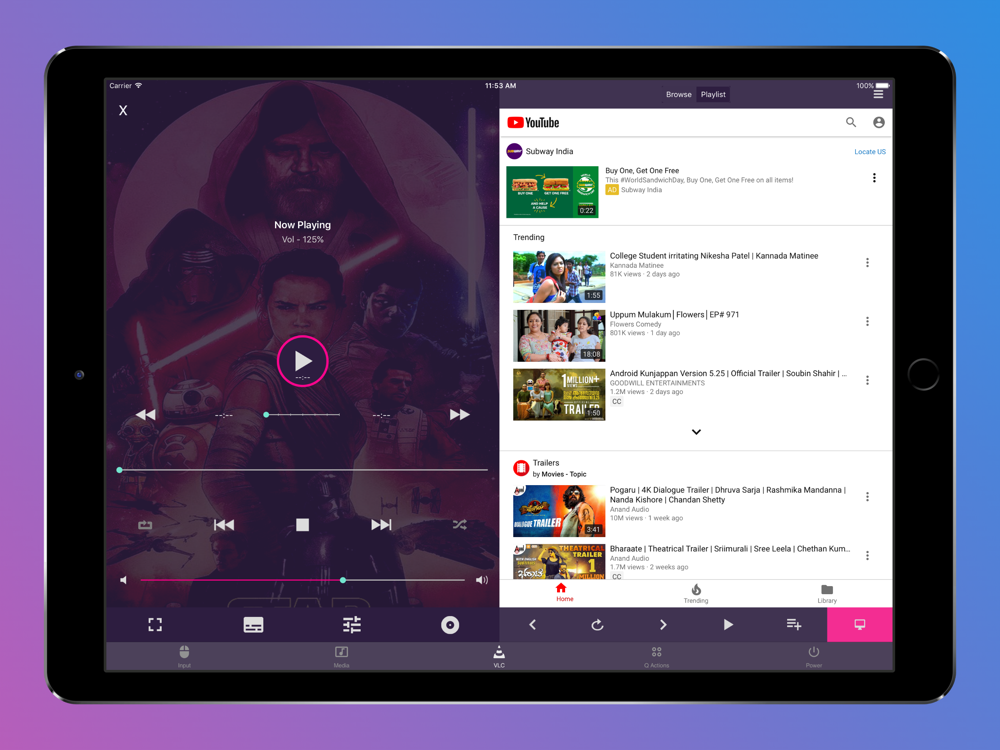Screen dimensions: 1000x750
Task: Open the Q Actions tab
Action: click(656, 656)
